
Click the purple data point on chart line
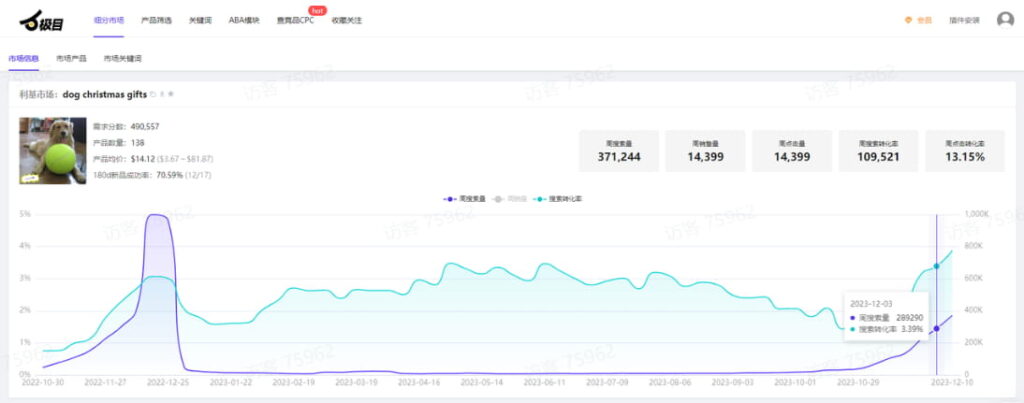click(936, 328)
